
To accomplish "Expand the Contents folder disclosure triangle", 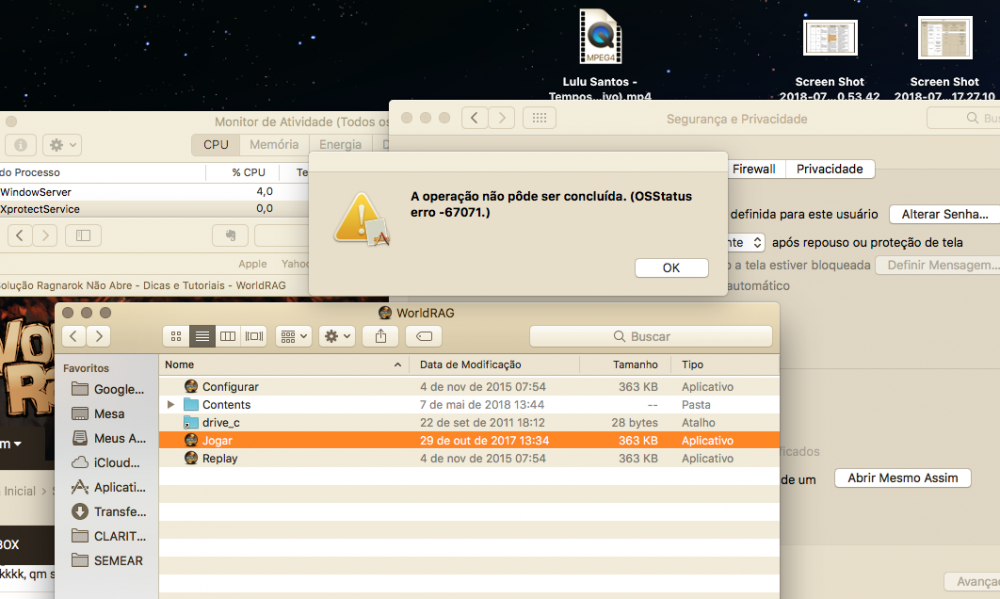I will pos(171,404).
